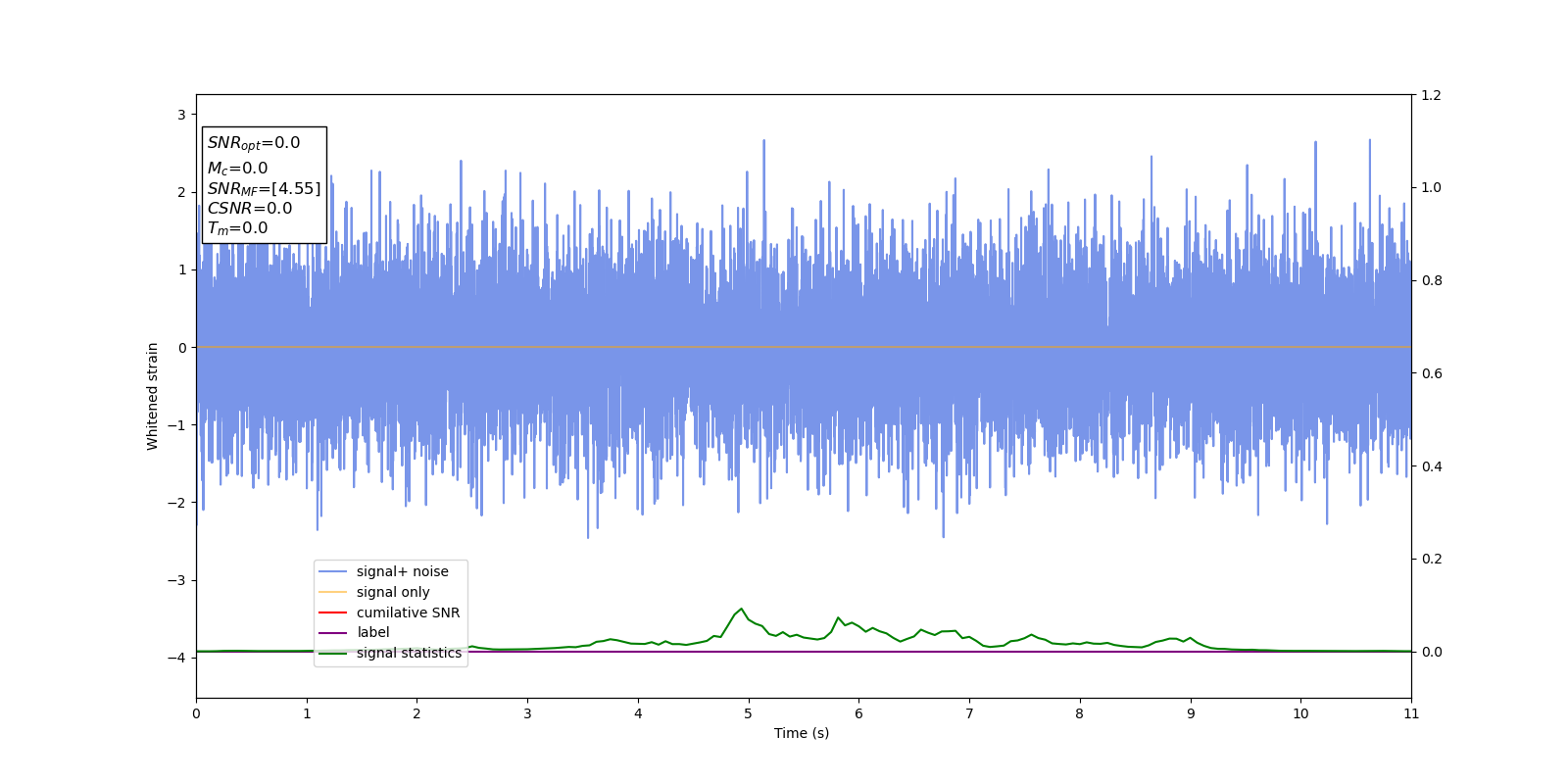Click the green signal statistics peak near 5 seconds
The height and width of the screenshot is (784, 1568).
pyautogui.click(x=741, y=609)
